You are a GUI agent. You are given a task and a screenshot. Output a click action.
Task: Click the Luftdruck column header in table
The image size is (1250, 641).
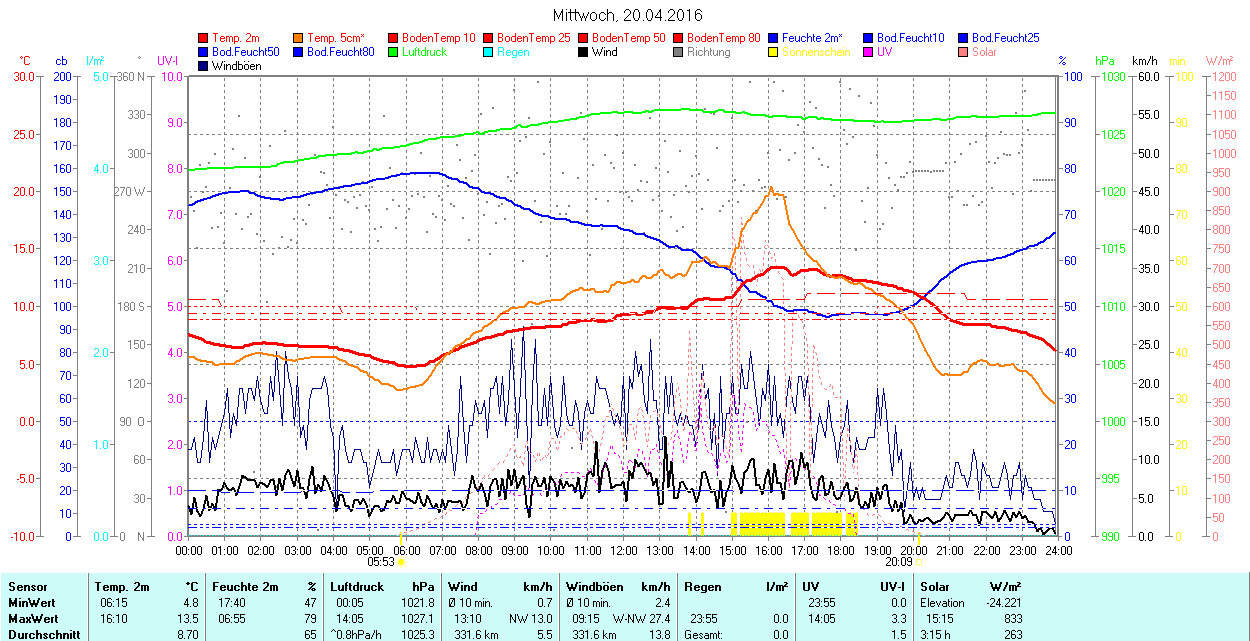tap(357, 586)
